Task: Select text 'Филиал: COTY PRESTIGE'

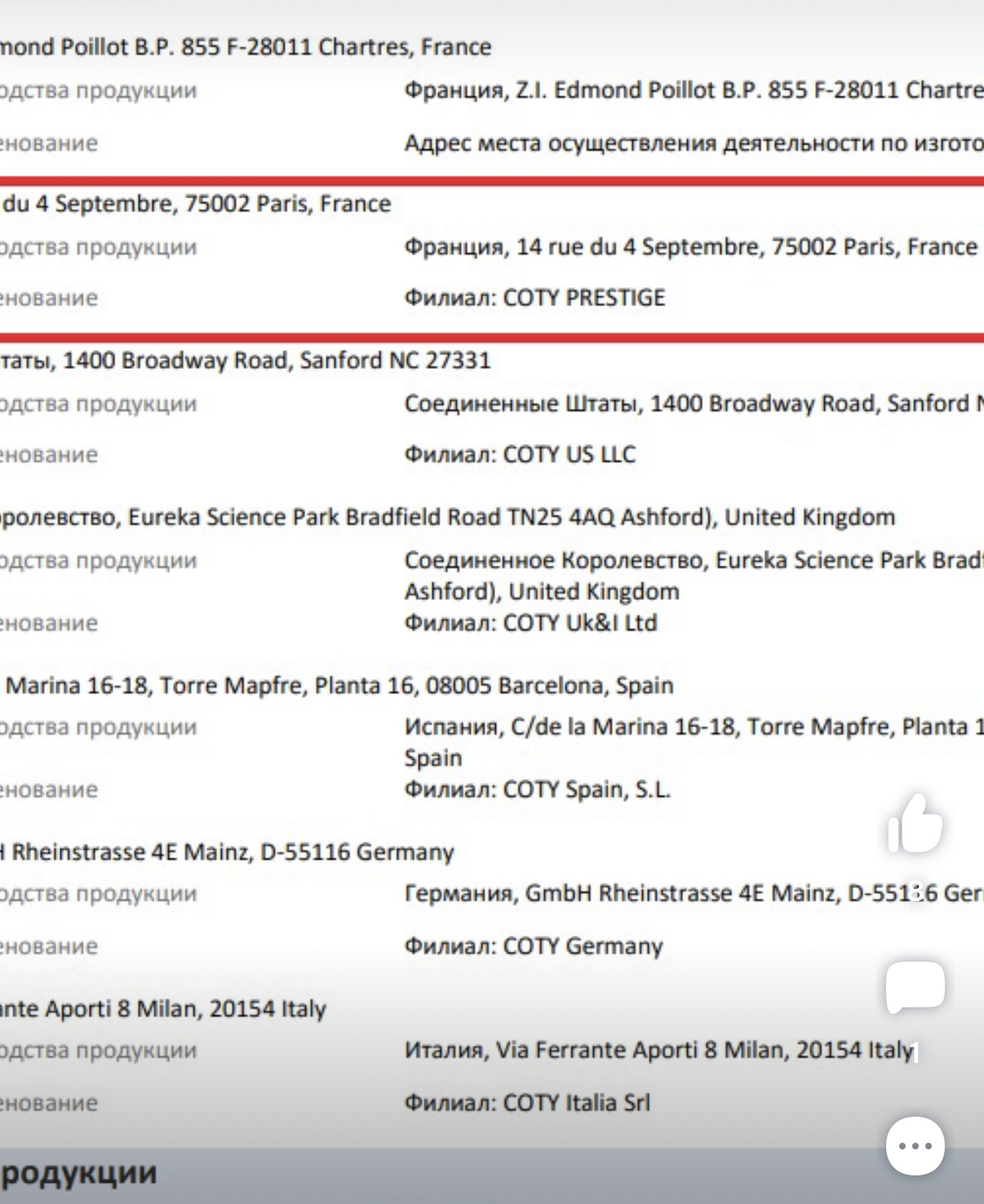Action: point(534,297)
